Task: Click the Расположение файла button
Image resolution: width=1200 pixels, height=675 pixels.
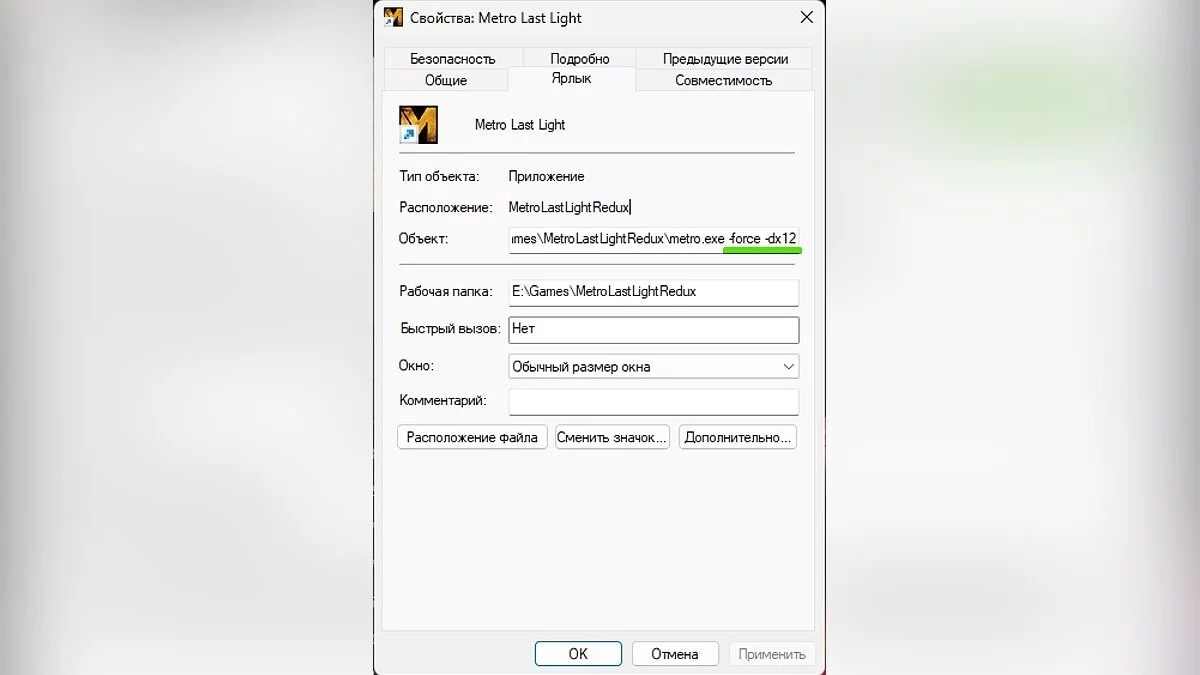Action: pyautogui.click(x=472, y=437)
